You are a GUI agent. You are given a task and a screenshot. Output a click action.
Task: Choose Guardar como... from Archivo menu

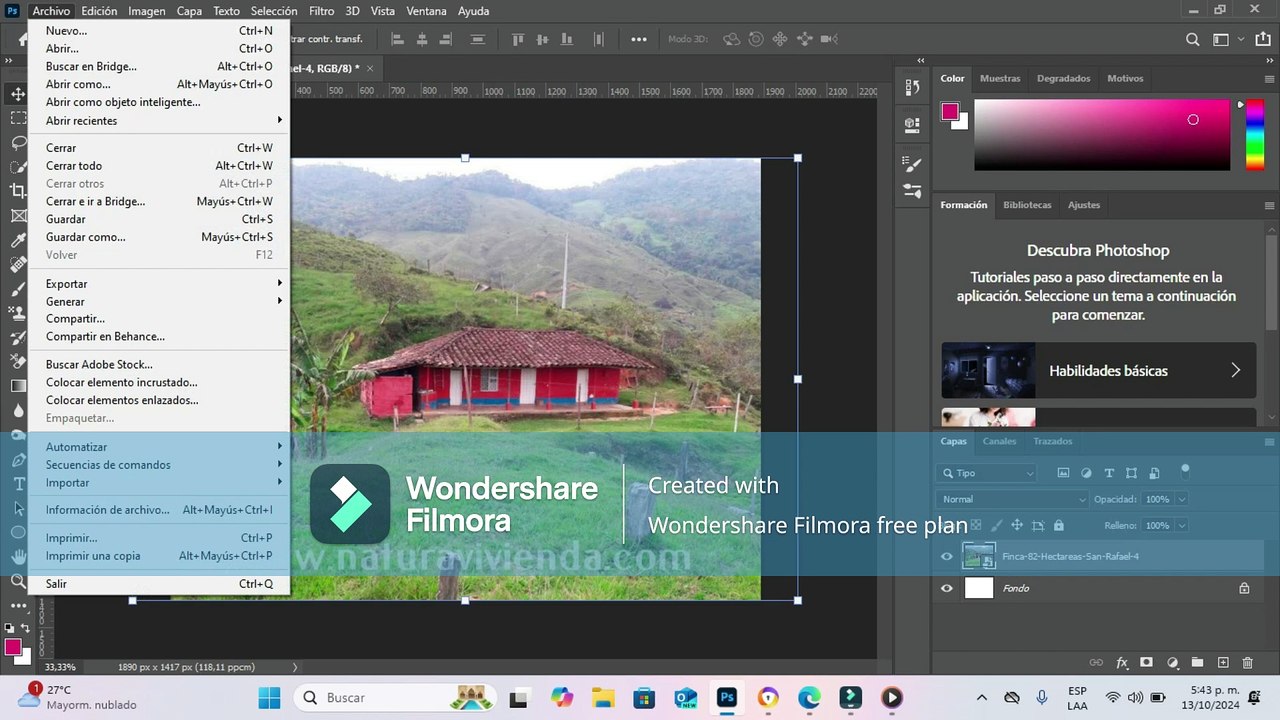pyautogui.click(x=159, y=237)
